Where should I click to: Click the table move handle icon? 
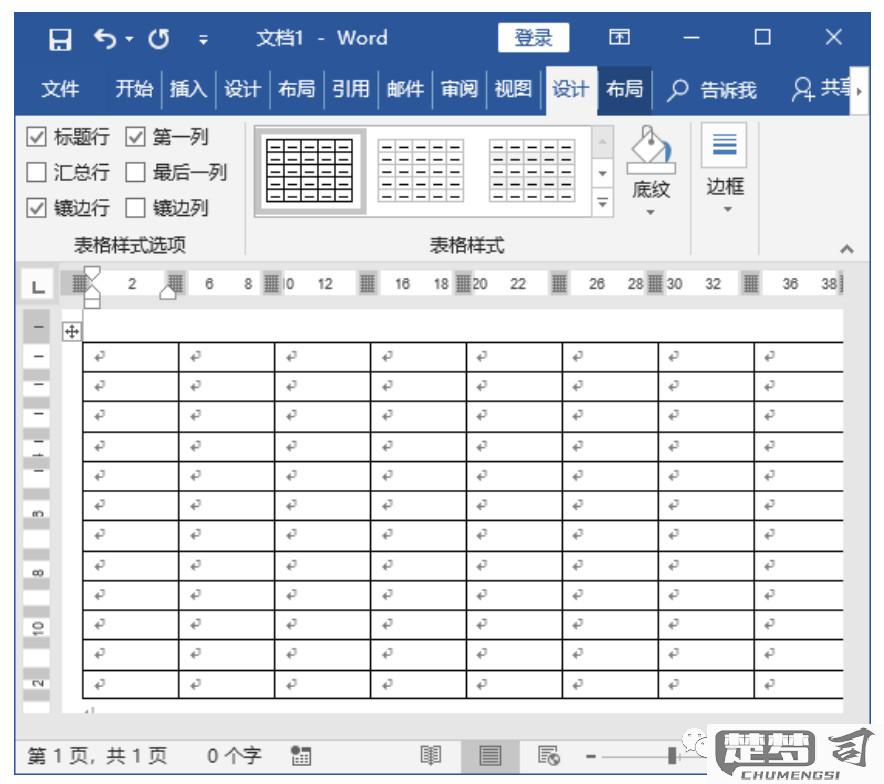coord(72,331)
